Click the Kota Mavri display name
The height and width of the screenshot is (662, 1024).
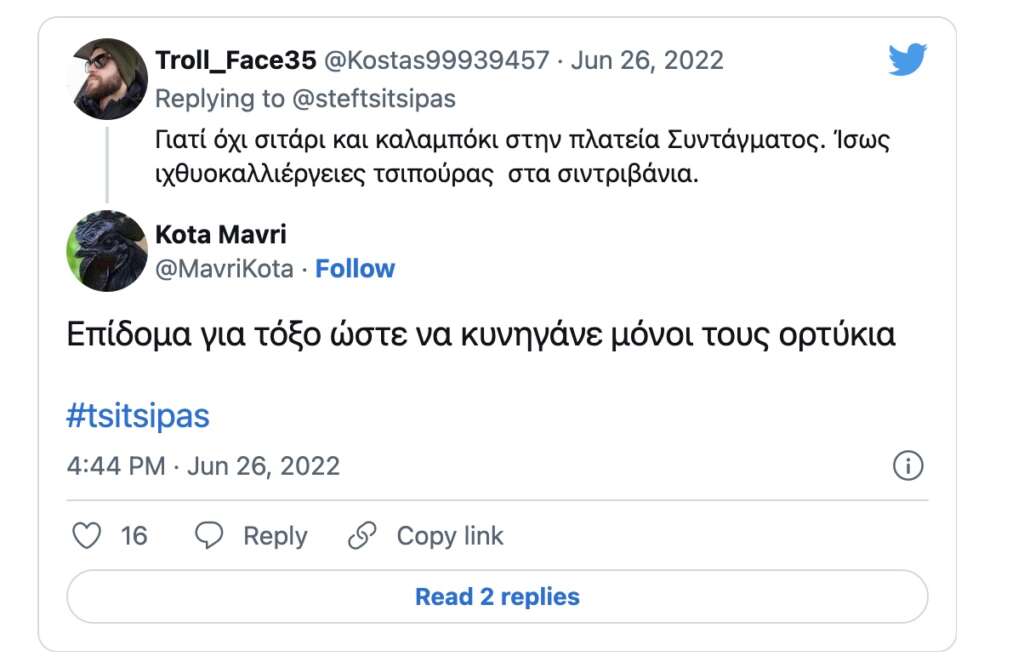tap(221, 235)
